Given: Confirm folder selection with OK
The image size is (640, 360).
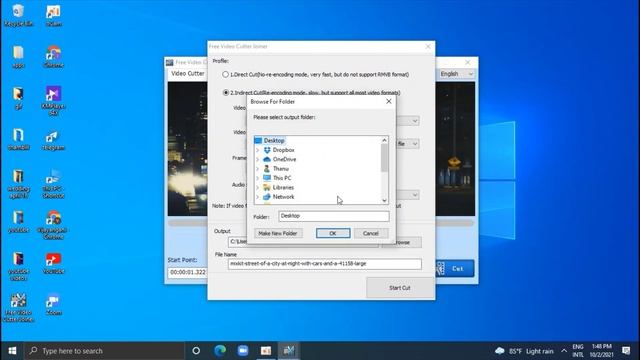Looking at the screenshot, I should [x=333, y=233].
